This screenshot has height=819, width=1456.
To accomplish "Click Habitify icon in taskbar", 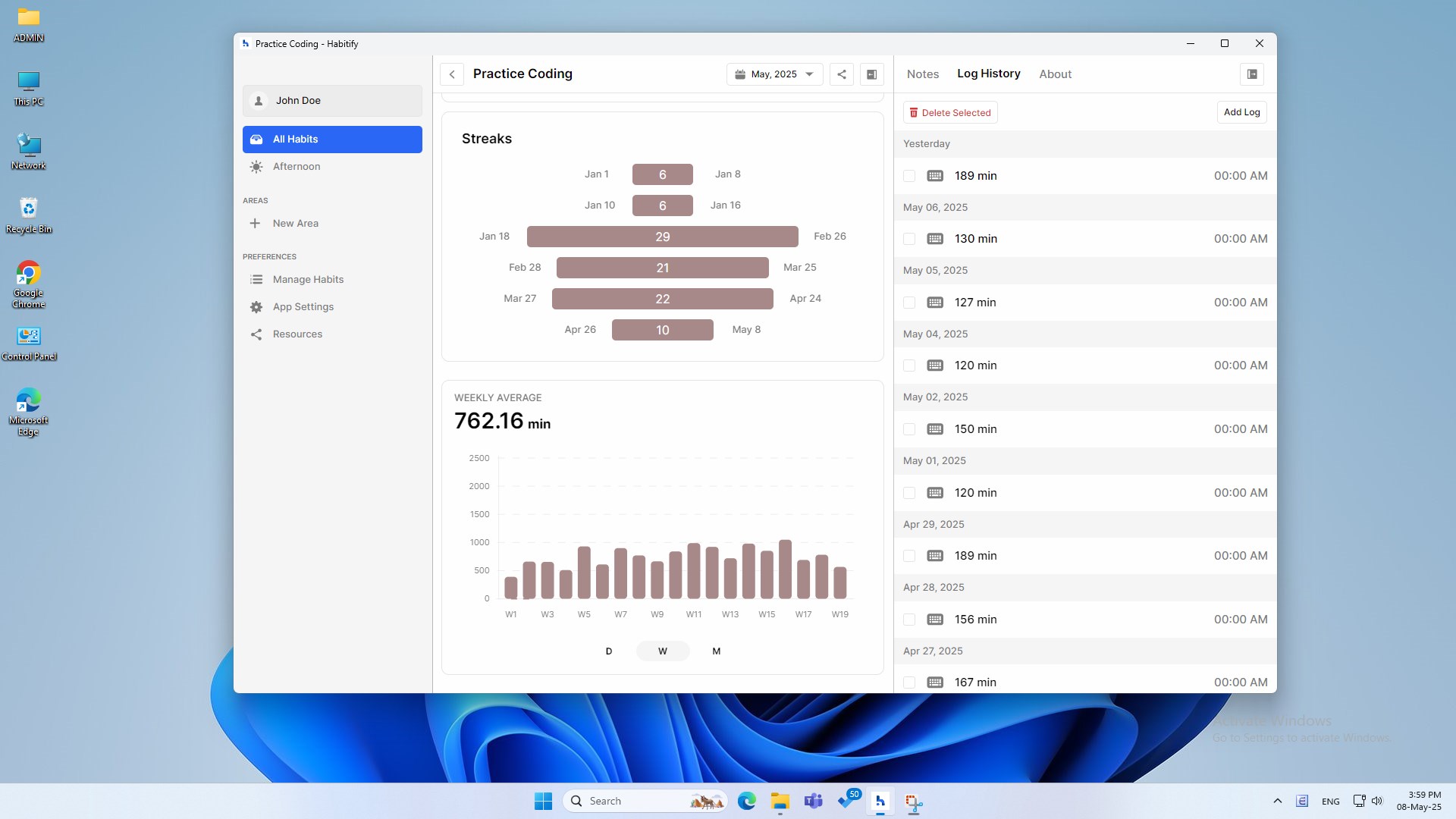I will pos(880,801).
